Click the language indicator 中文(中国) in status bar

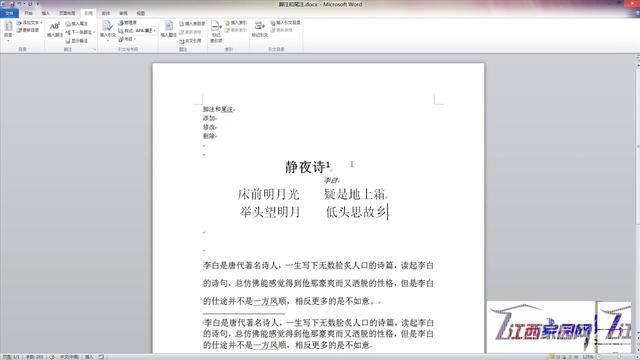coord(69,357)
